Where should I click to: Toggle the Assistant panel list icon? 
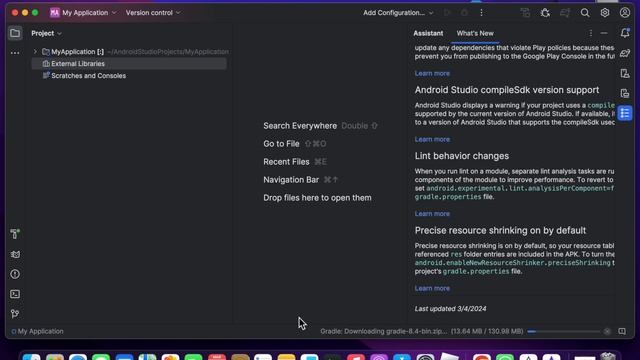625,113
